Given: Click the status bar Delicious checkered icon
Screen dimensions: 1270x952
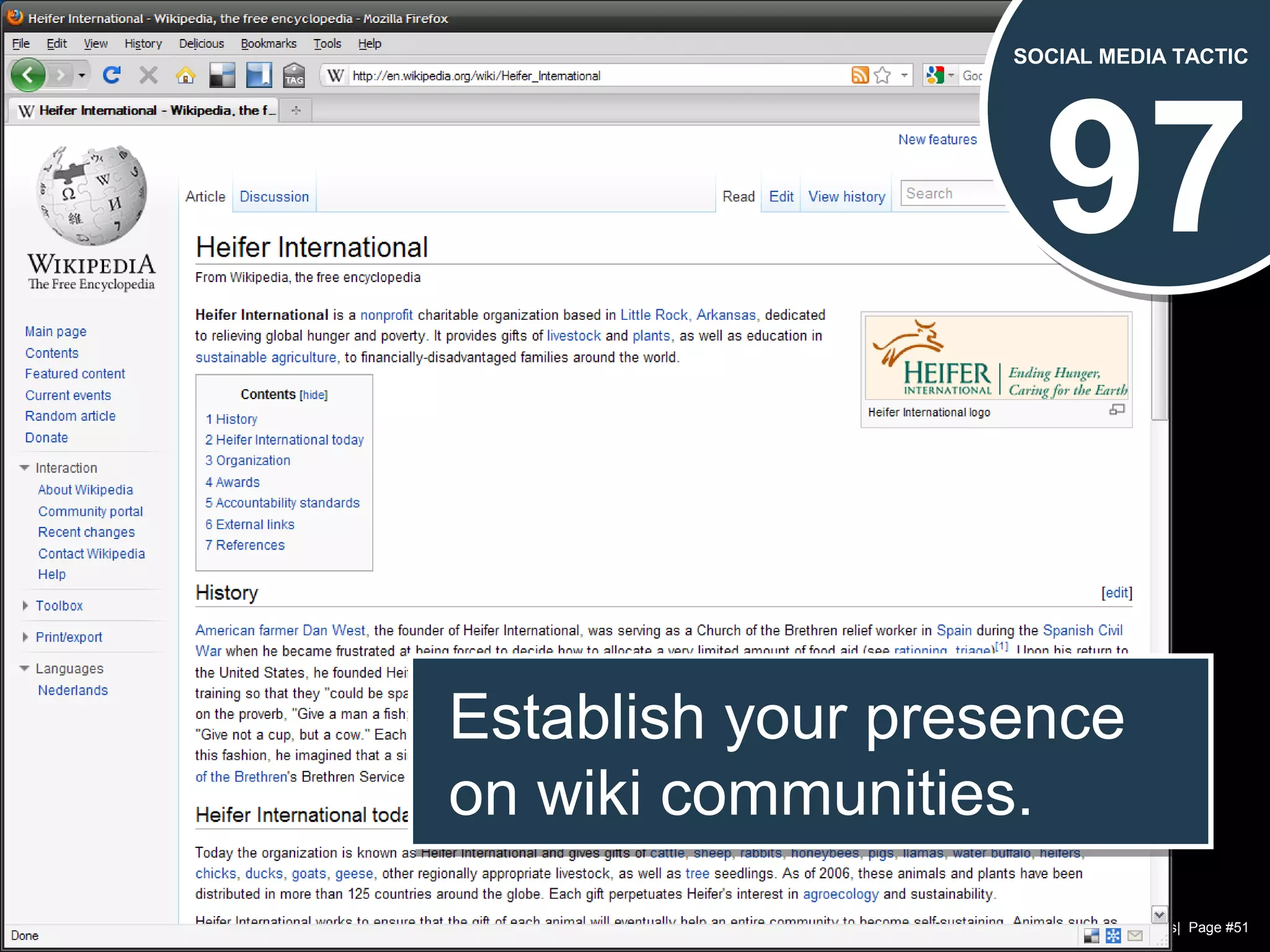Looking at the screenshot, I should (1091, 936).
